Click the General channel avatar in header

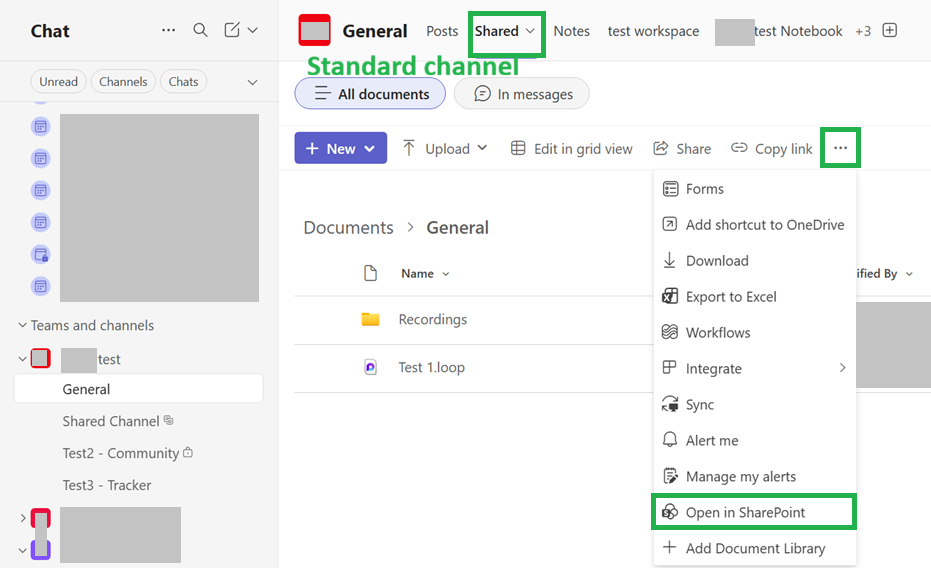[314, 30]
